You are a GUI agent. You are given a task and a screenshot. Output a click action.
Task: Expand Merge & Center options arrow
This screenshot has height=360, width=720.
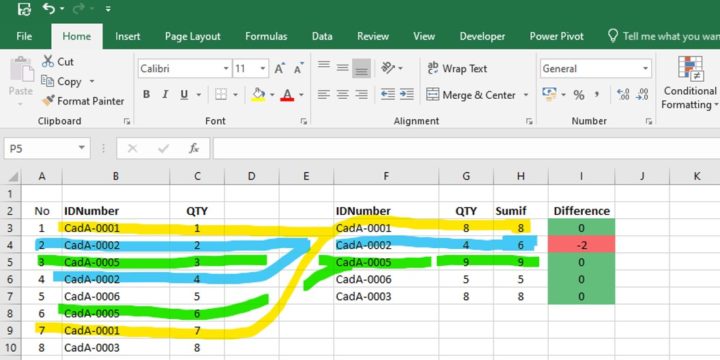(x=526, y=95)
